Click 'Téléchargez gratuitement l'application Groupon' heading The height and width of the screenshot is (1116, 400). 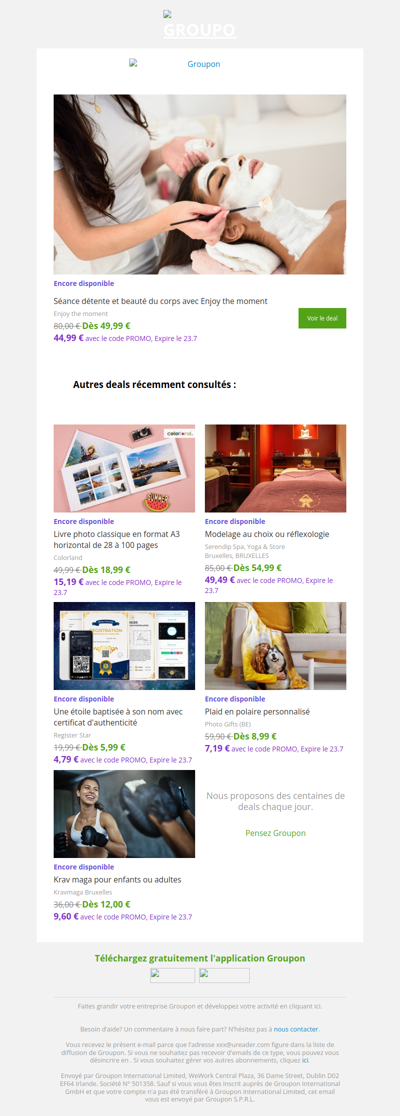click(x=200, y=958)
